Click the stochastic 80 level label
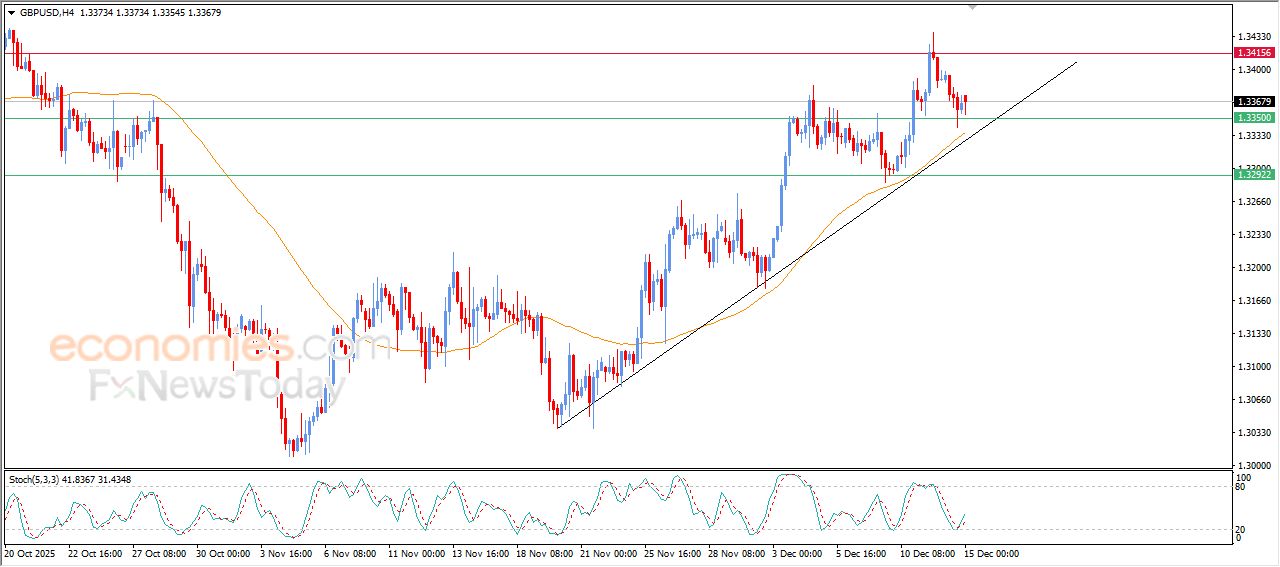The height and width of the screenshot is (567, 1280). pyautogui.click(x=1239, y=487)
